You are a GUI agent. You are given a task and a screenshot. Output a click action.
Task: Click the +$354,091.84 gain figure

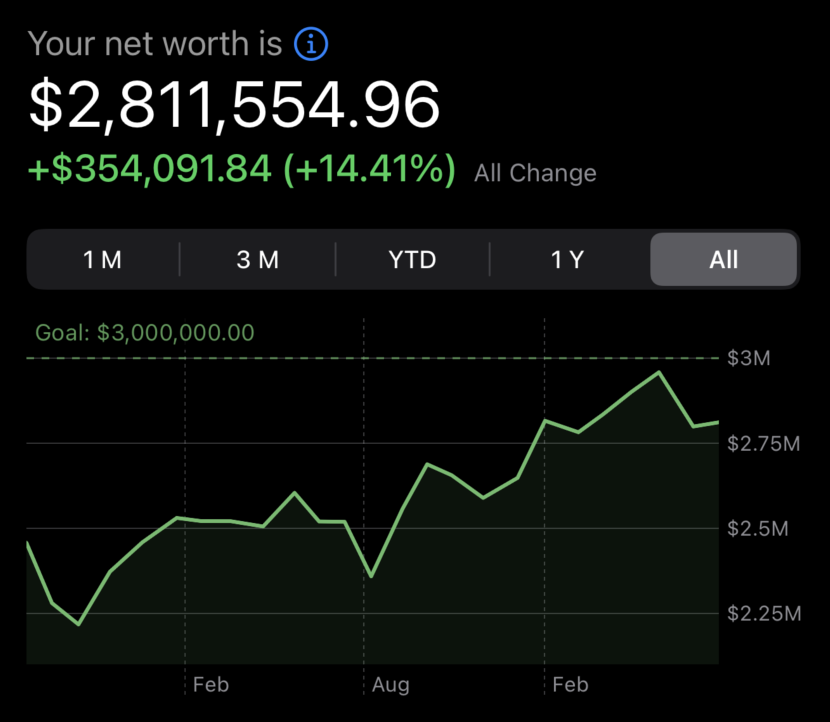click(x=150, y=169)
